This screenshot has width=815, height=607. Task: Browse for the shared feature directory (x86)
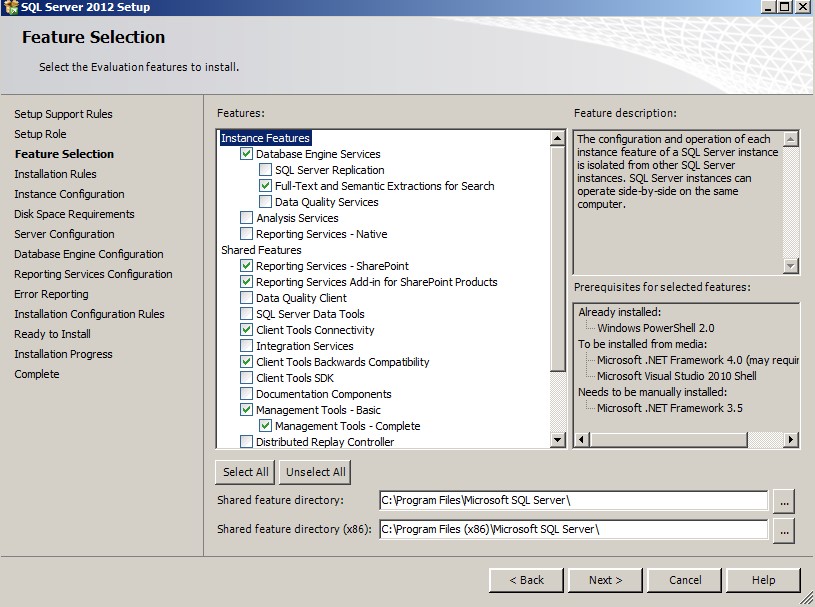(x=784, y=530)
